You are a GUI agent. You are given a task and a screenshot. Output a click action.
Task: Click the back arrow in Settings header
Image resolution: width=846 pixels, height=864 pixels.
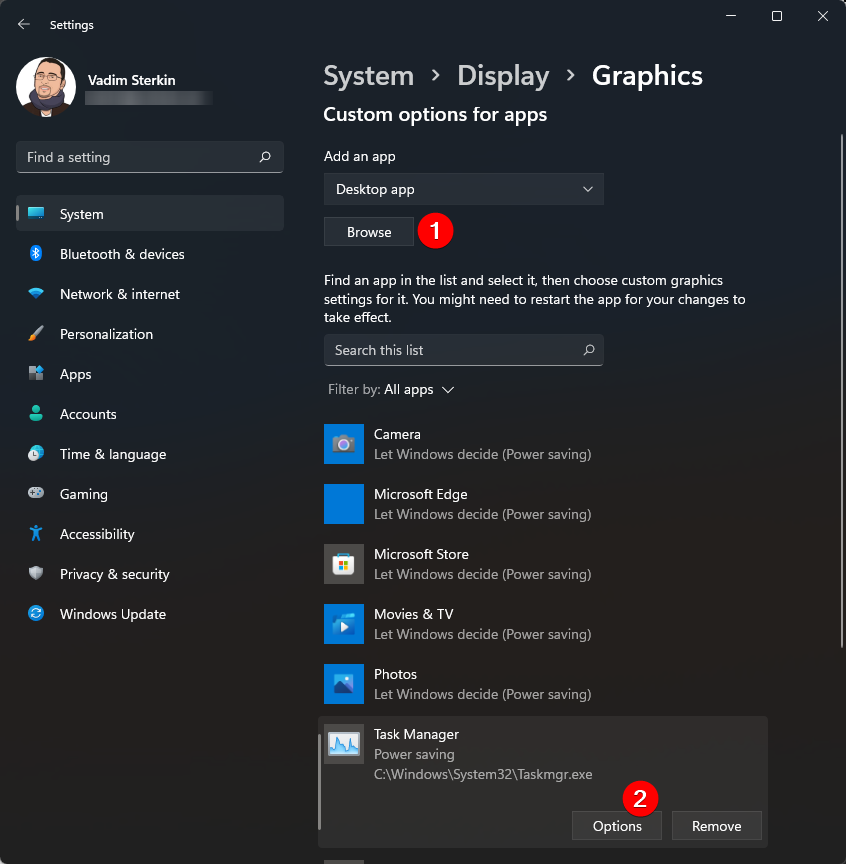(24, 24)
